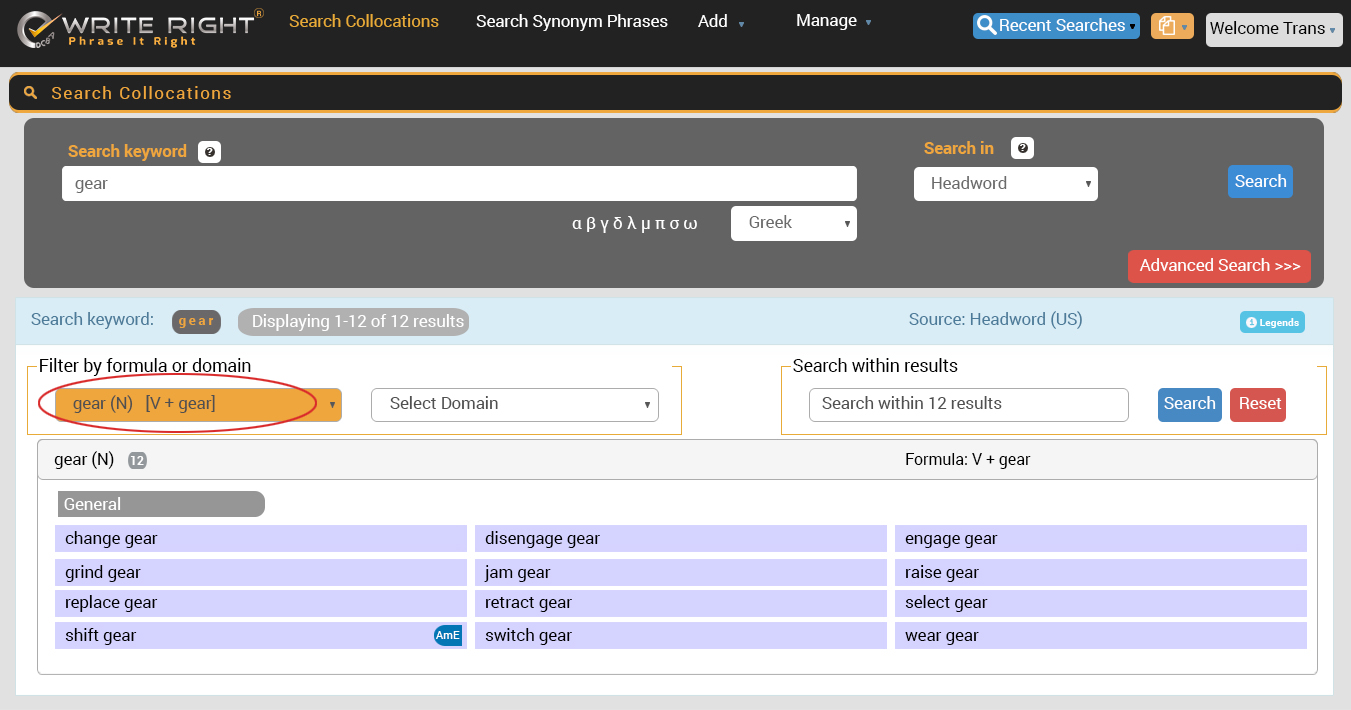
Task: Click help icon beside Search in
Action: pyautogui.click(x=1022, y=149)
